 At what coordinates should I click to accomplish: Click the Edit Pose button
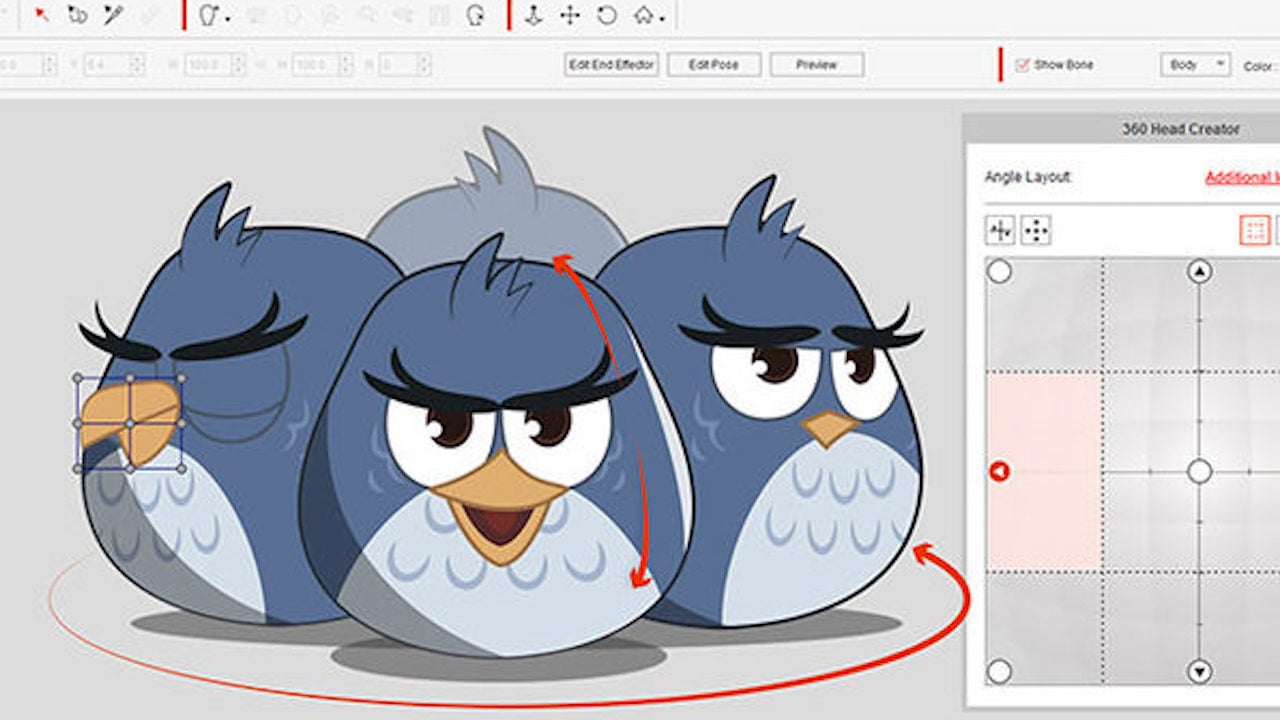pyautogui.click(x=714, y=65)
